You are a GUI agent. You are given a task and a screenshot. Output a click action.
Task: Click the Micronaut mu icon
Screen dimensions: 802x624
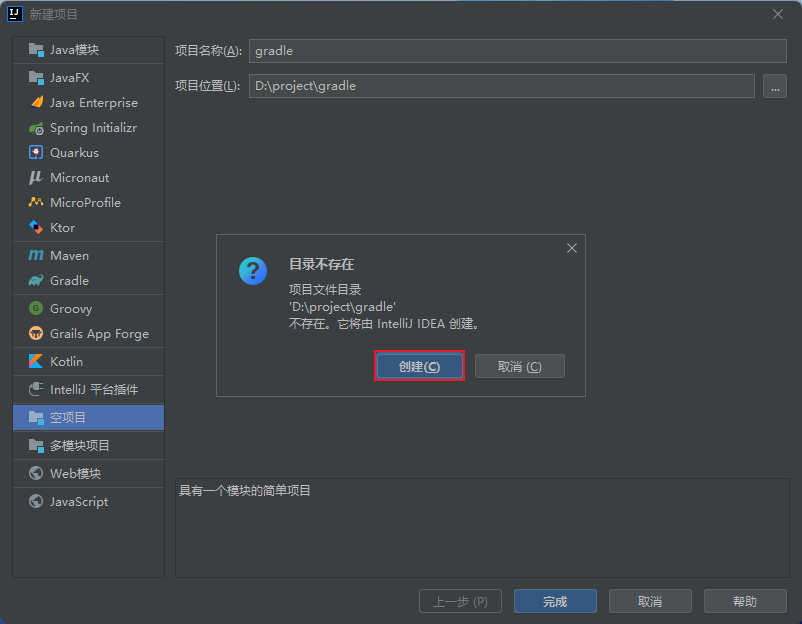click(x=36, y=177)
